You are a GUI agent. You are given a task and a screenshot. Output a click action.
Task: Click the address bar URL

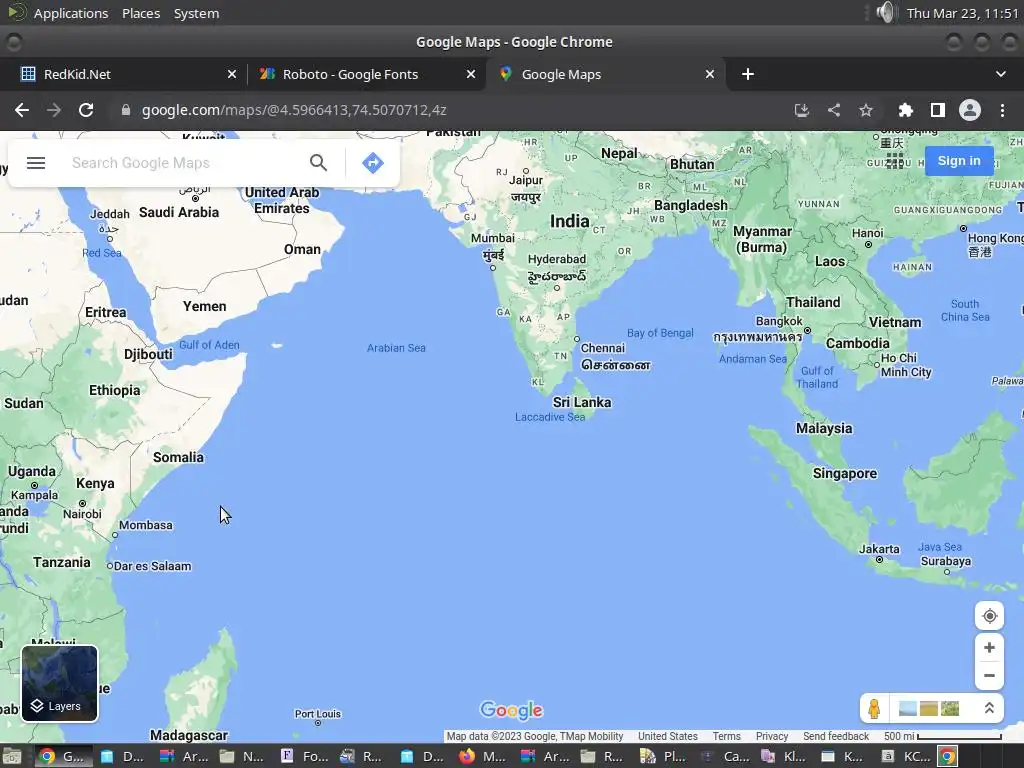click(294, 110)
